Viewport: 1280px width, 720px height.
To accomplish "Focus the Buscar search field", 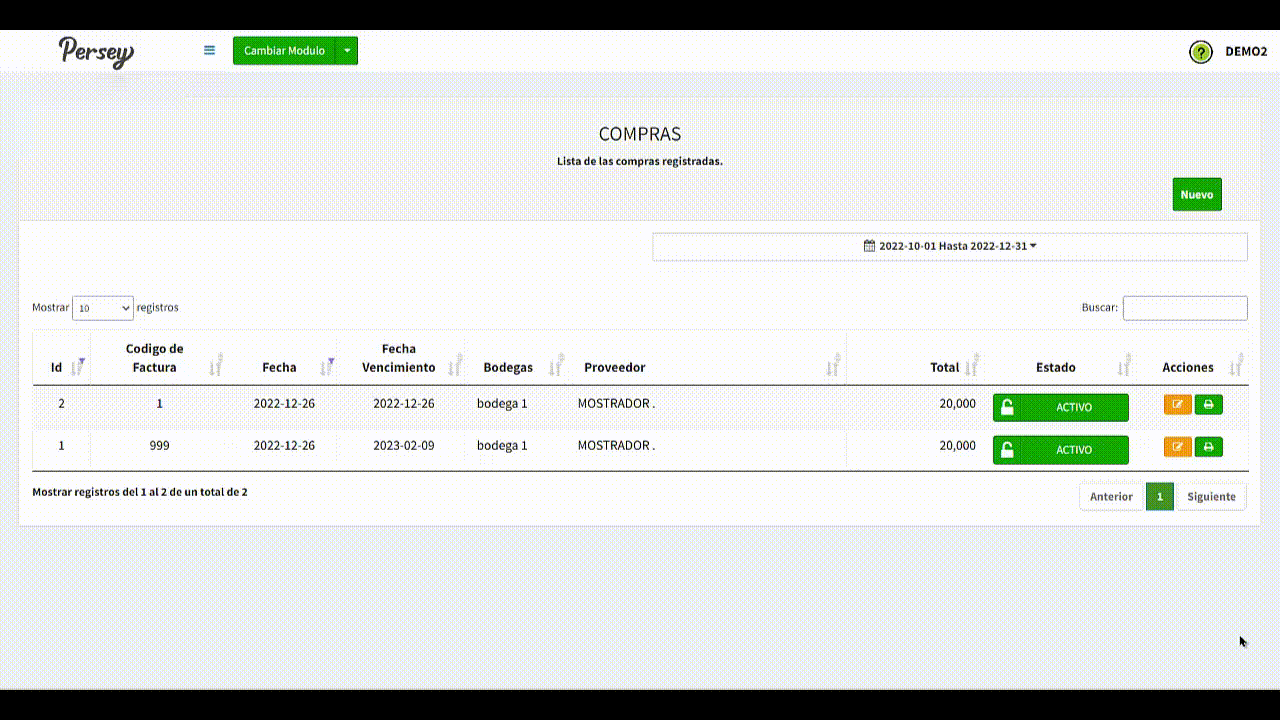I will 1184,308.
